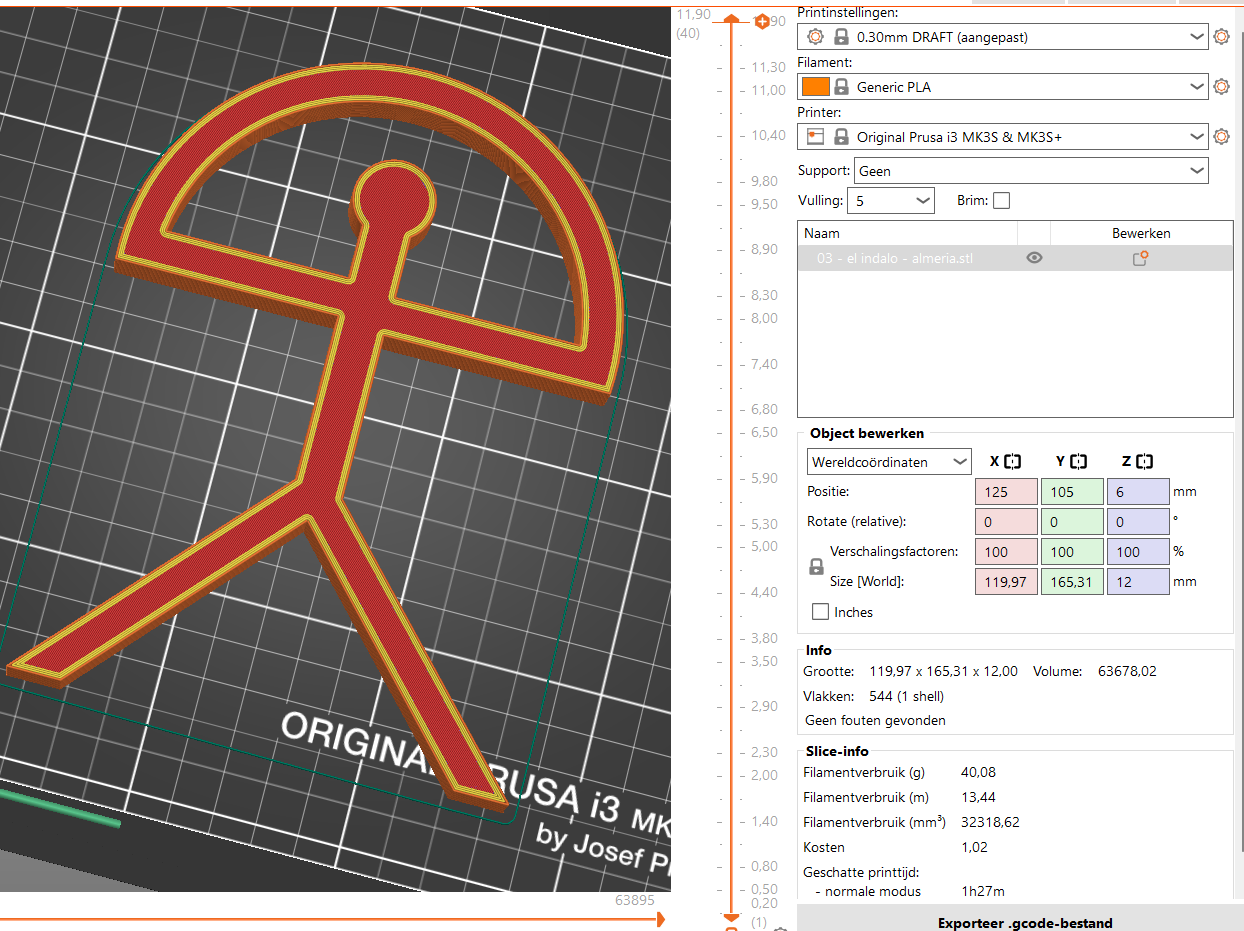Click the Size Y field showing 165,31
The height and width of the screenshot is (931, 1244).
tap(1072, 582)
